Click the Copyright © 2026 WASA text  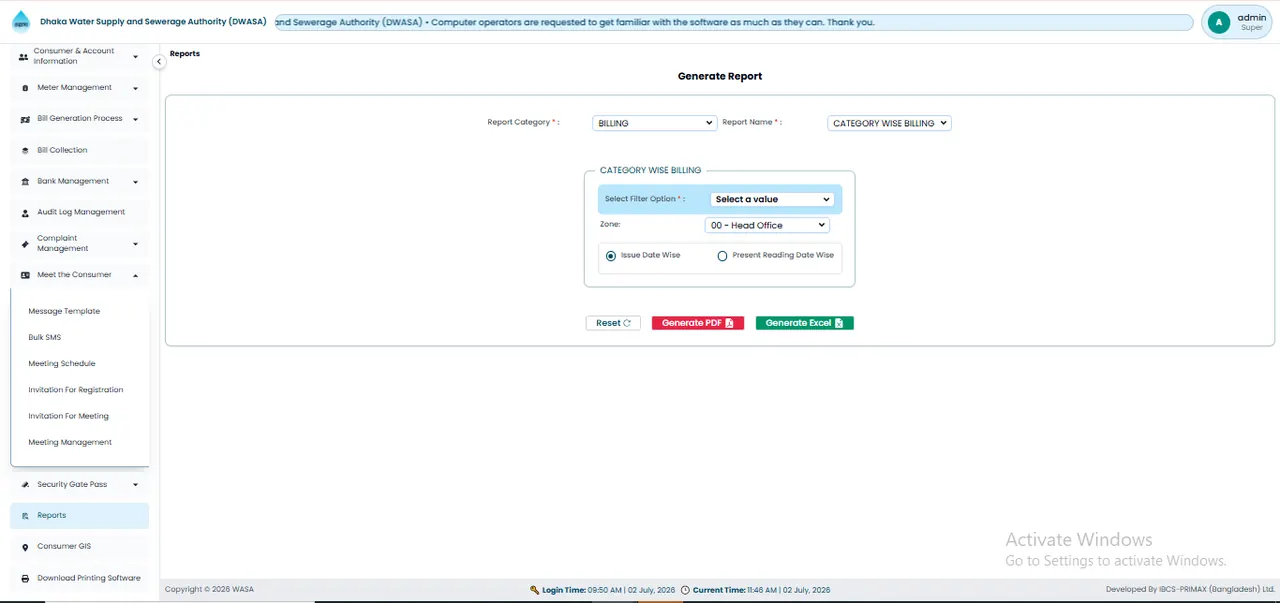(x=209, y=590)
